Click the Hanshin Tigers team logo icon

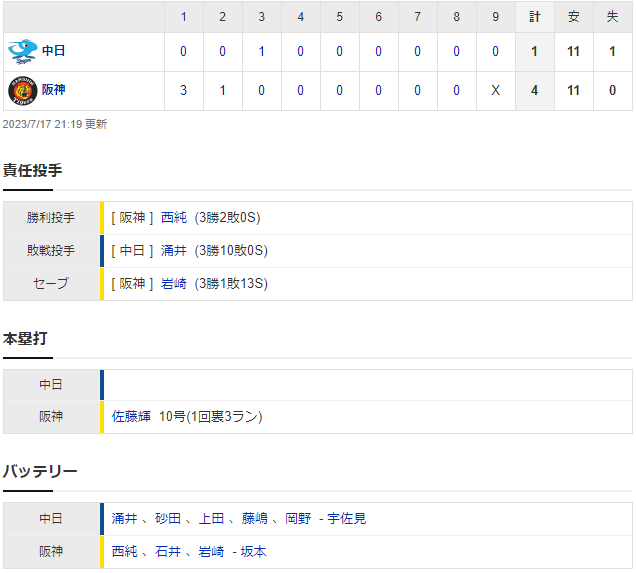[x=22, y=90]
